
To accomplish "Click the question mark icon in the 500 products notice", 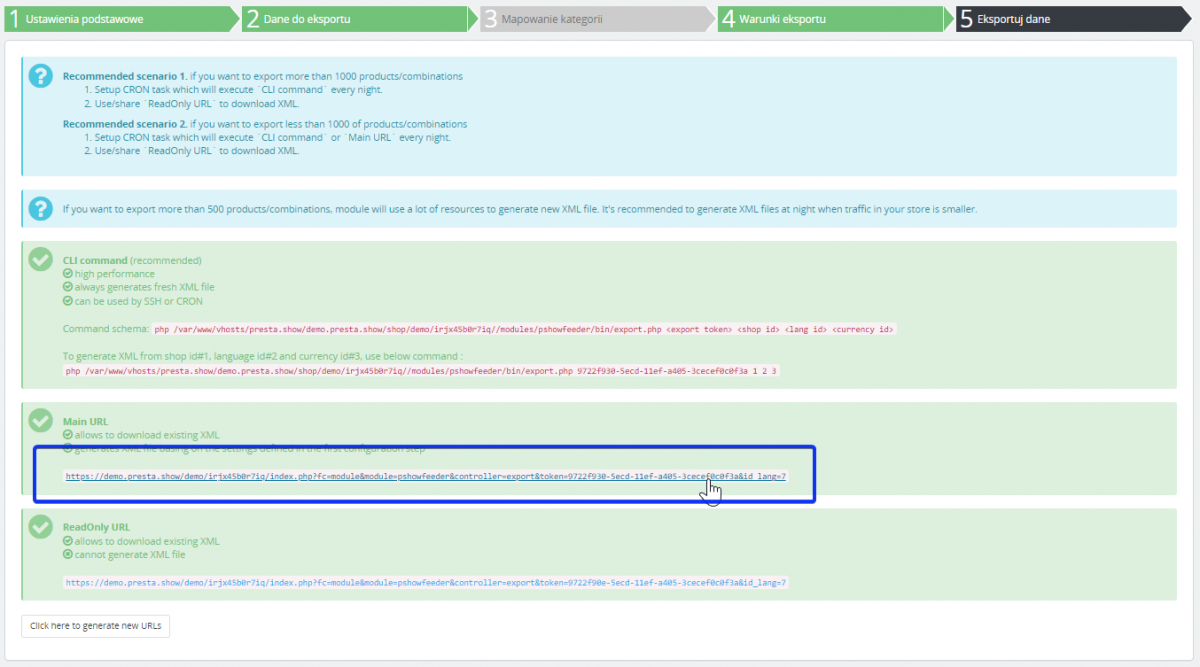I will pos(41,208).
